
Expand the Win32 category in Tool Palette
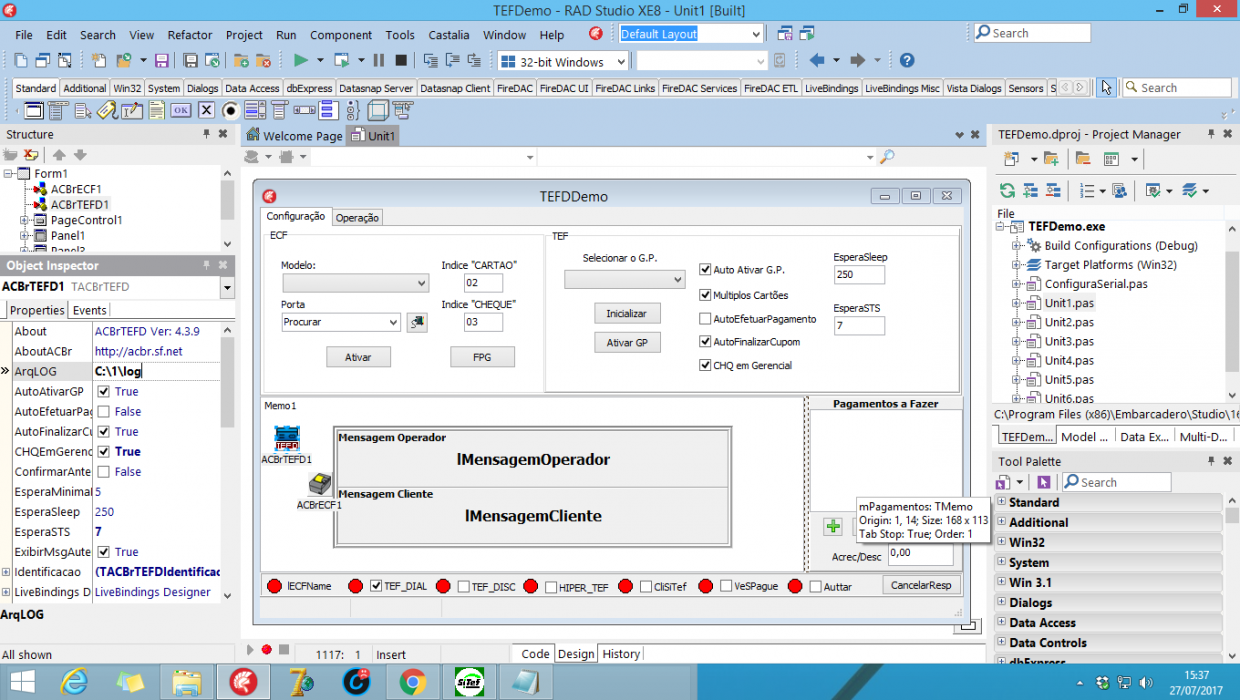(x=1001, y=542)
